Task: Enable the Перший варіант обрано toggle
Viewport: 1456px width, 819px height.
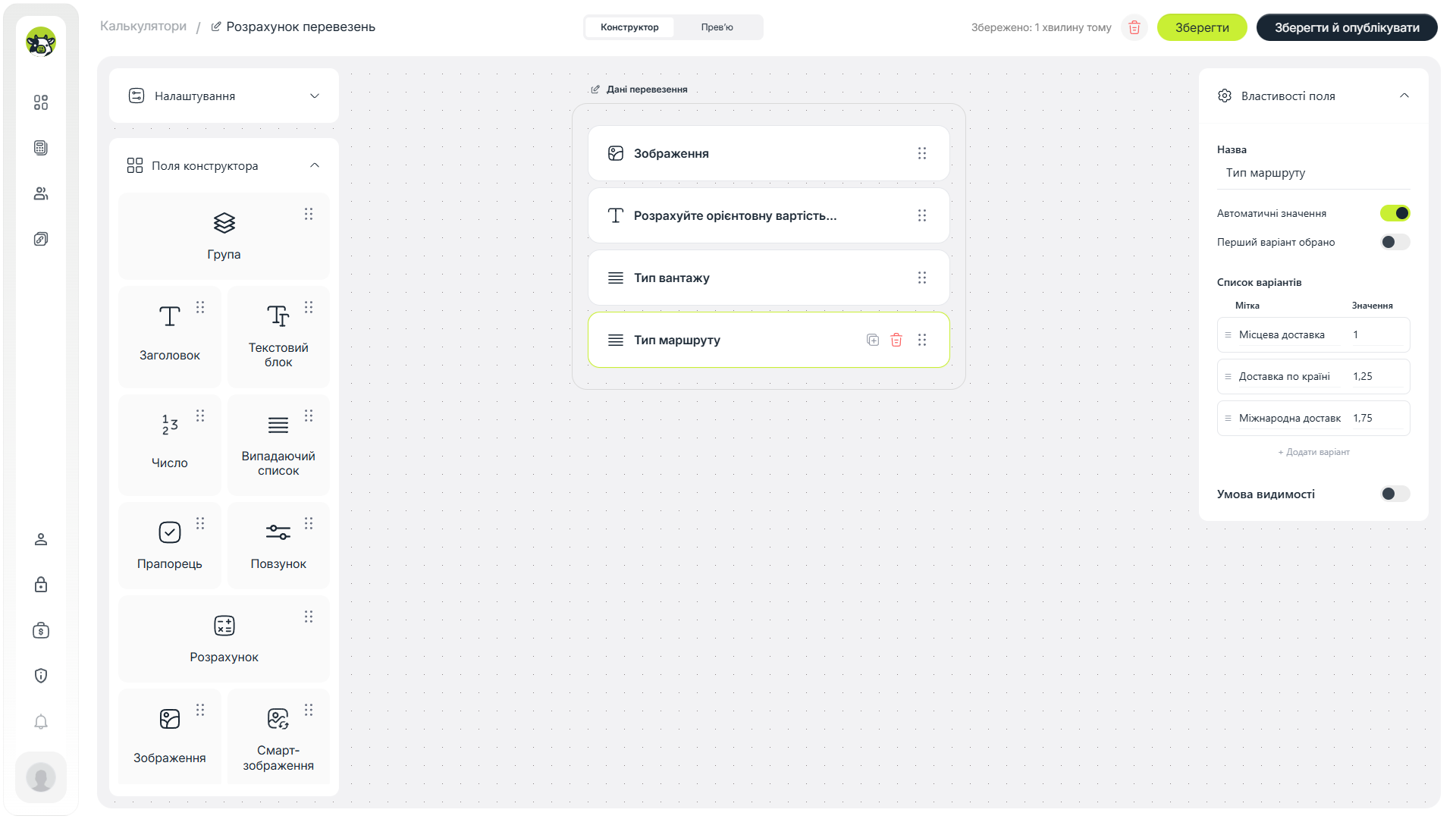Action: pos(1395,242)
